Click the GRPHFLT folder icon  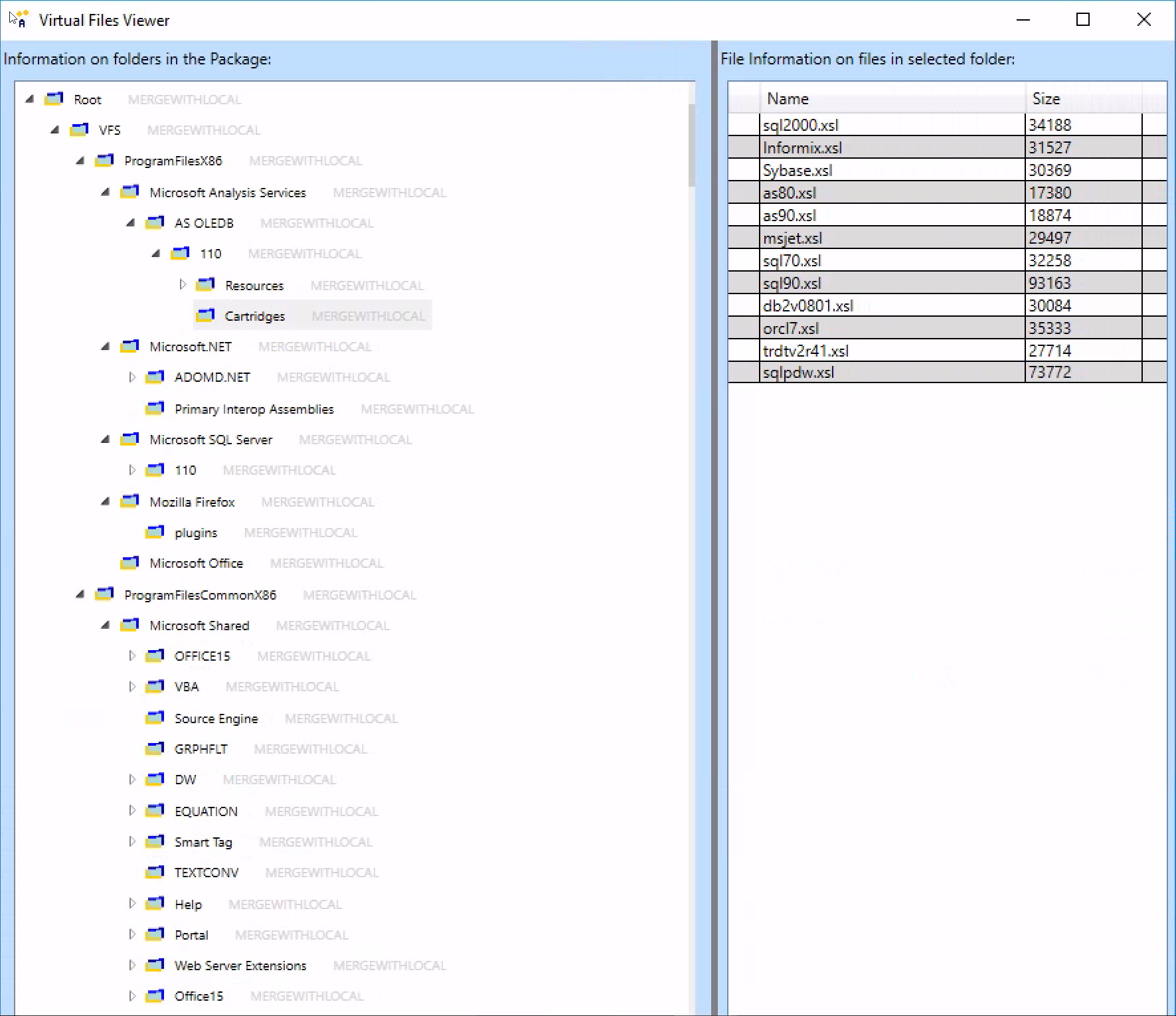pos(155,748)
